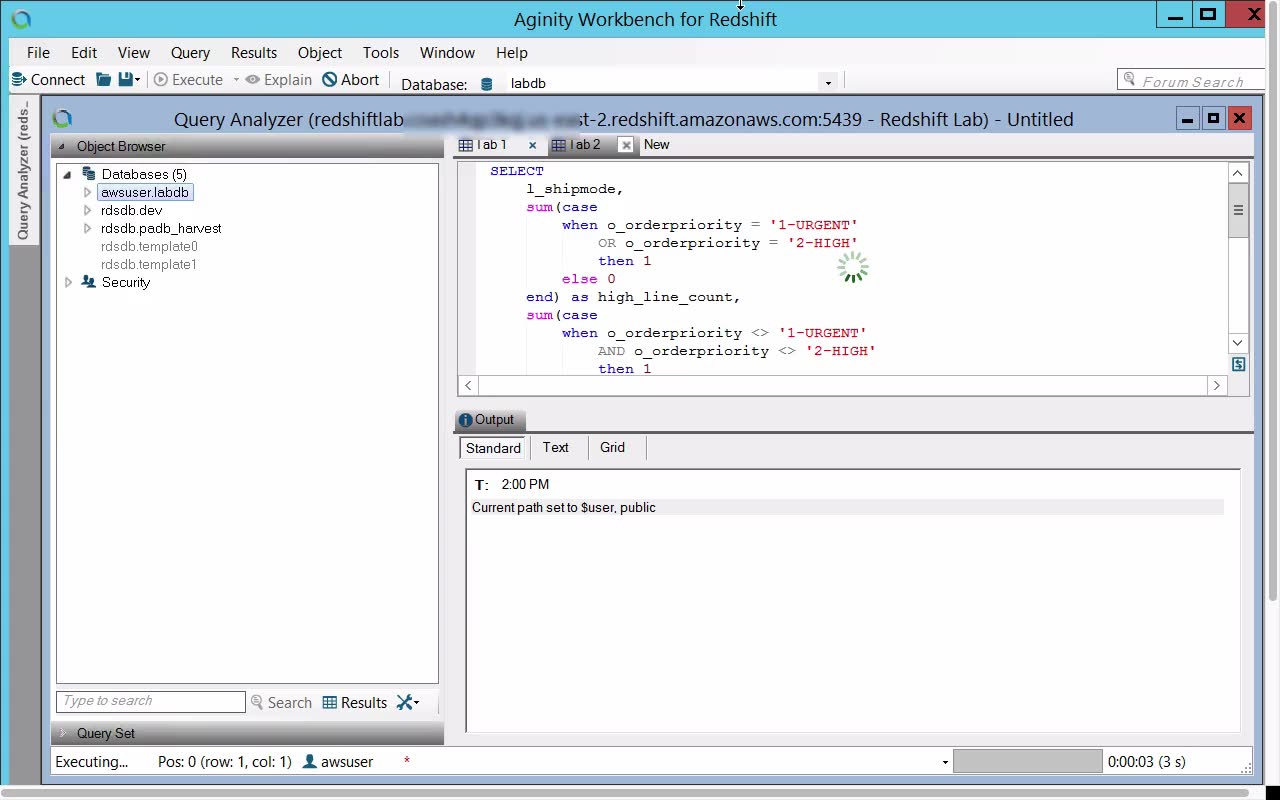This screenshot has width=1280, height=800.
Task: Open a query file with folder icon
Action: point(104,80)
